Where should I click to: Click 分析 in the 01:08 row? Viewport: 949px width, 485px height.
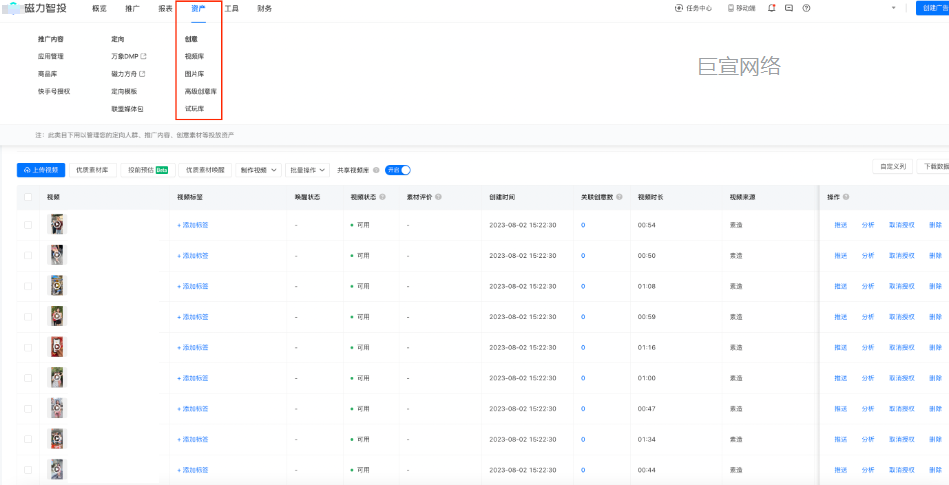(x=868, y=286)
